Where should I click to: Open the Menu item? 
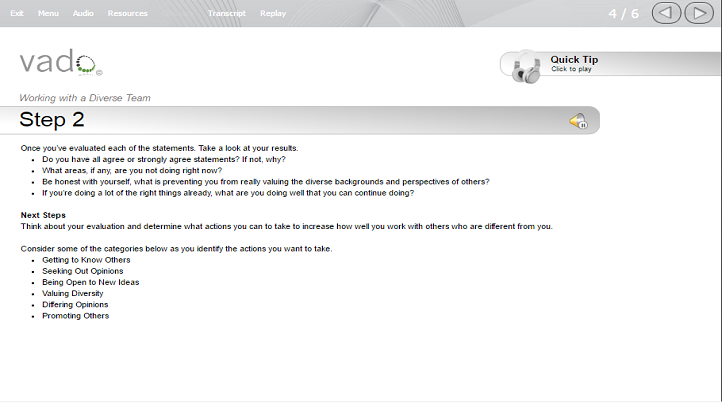pyautogui.click(x=48, y=13)
